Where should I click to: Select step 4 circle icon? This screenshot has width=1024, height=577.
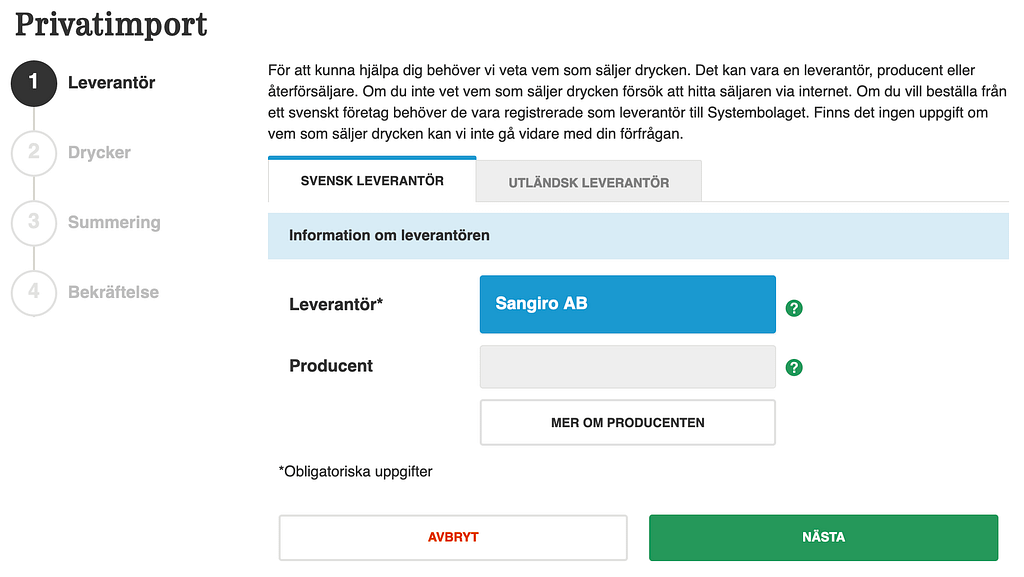click(34, 292)
